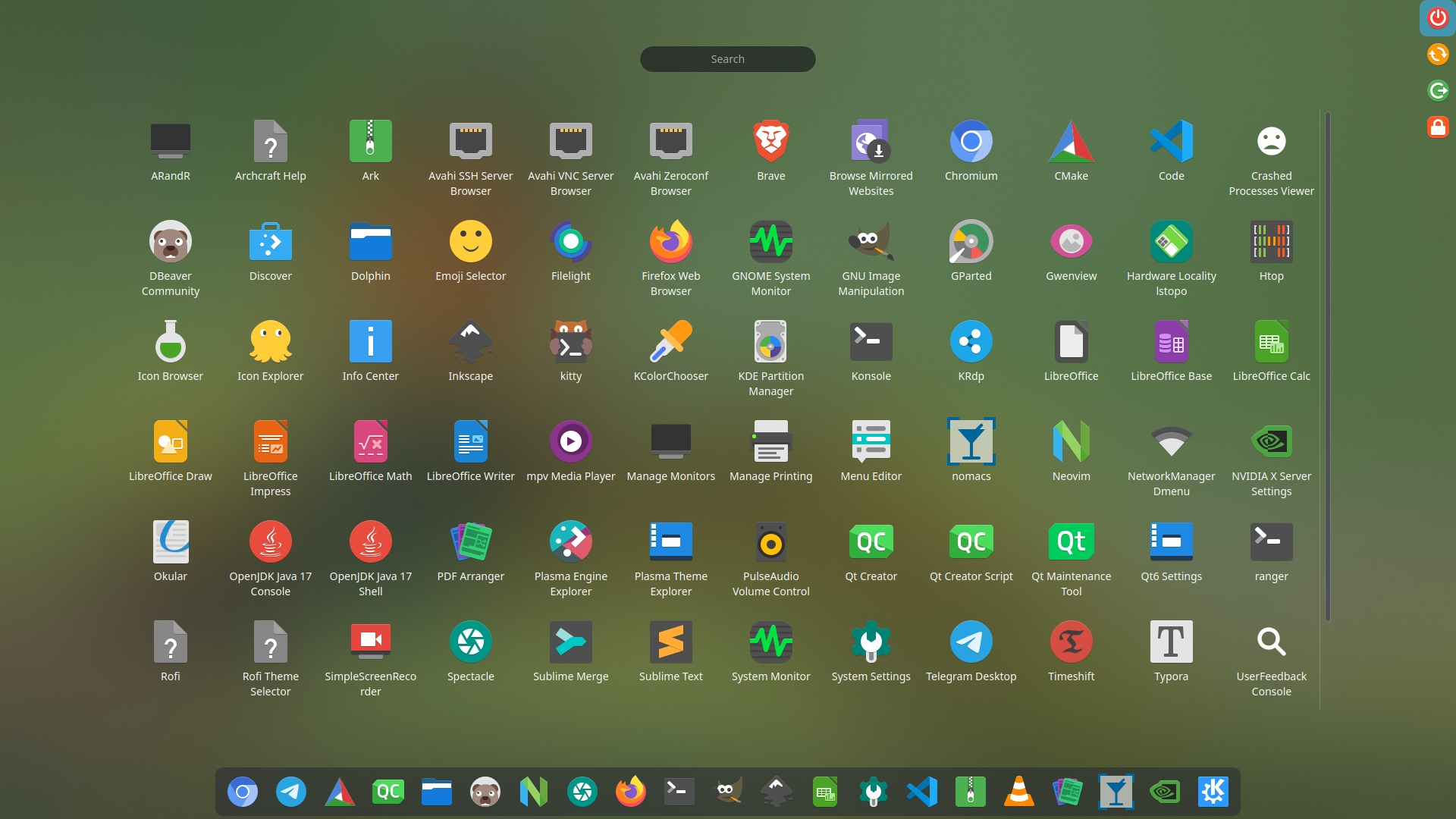Image resolution: width=1456 pixels, height=819 pixels.
Task: Launch KRdp remote desktop
Action: [971, 352]
